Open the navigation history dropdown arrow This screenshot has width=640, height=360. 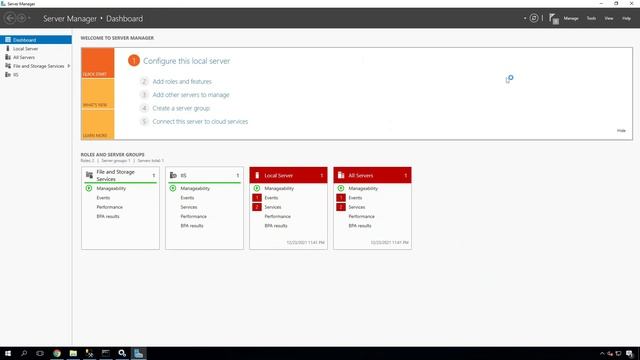tap(29, 18)
